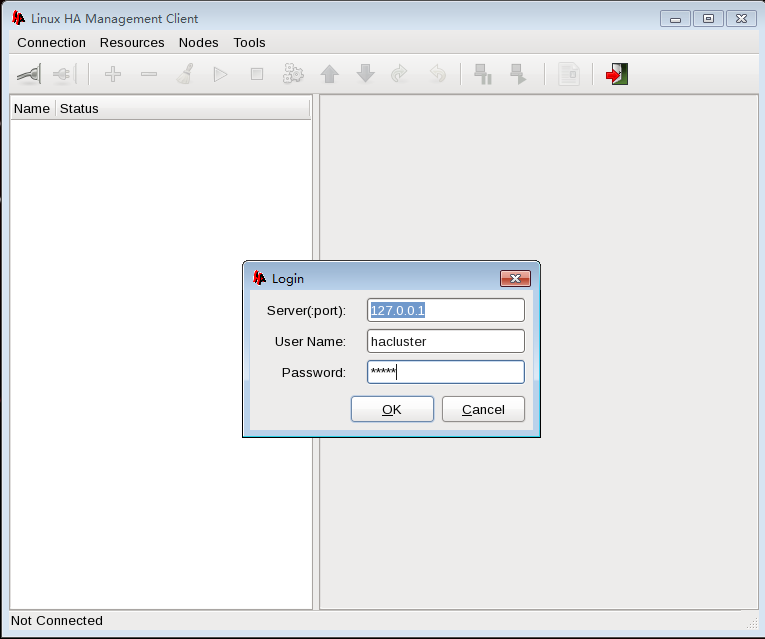Click the red-arrow Exit toolbar icon
765x639 pixels.
(x=617, y=74)
